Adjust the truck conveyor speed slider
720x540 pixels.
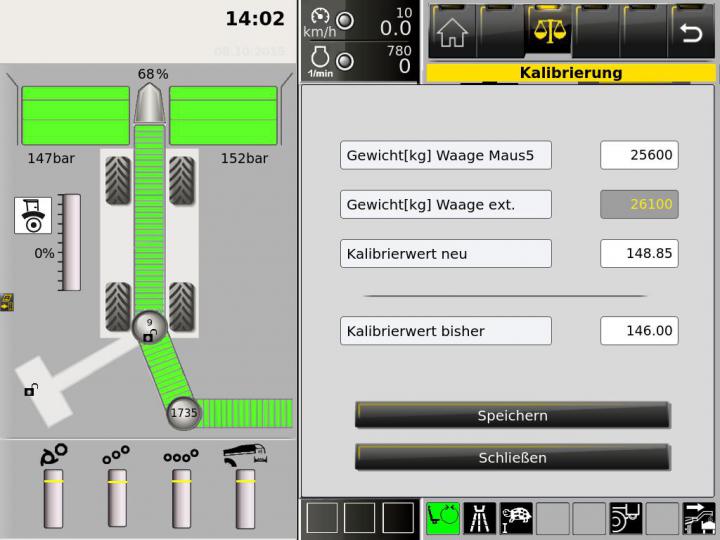tap(245, 497)
